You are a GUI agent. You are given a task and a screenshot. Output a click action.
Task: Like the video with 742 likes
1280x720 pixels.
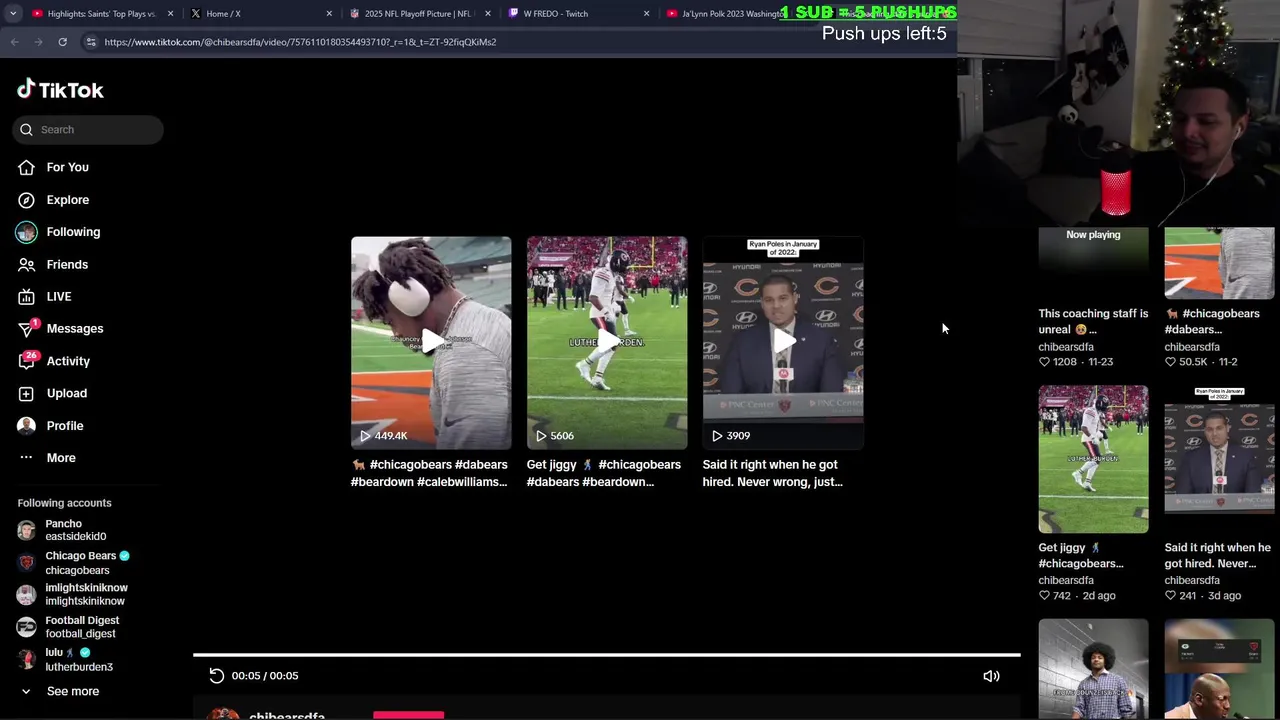[x=1044, y=596]
